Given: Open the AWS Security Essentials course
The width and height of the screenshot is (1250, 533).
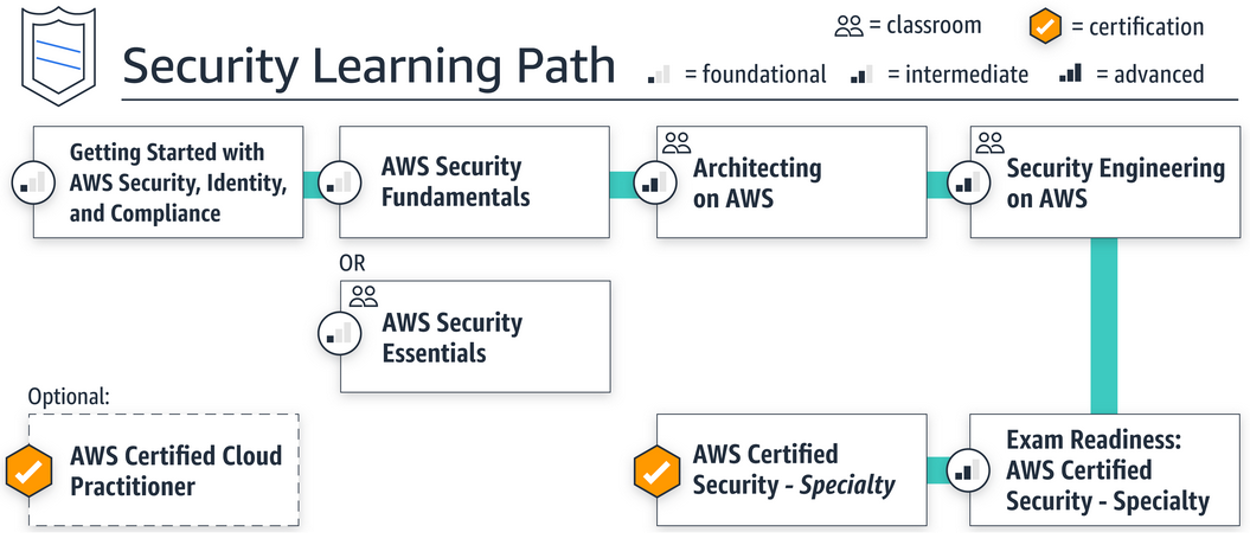Looking at the screenshot, I should 475,336.
